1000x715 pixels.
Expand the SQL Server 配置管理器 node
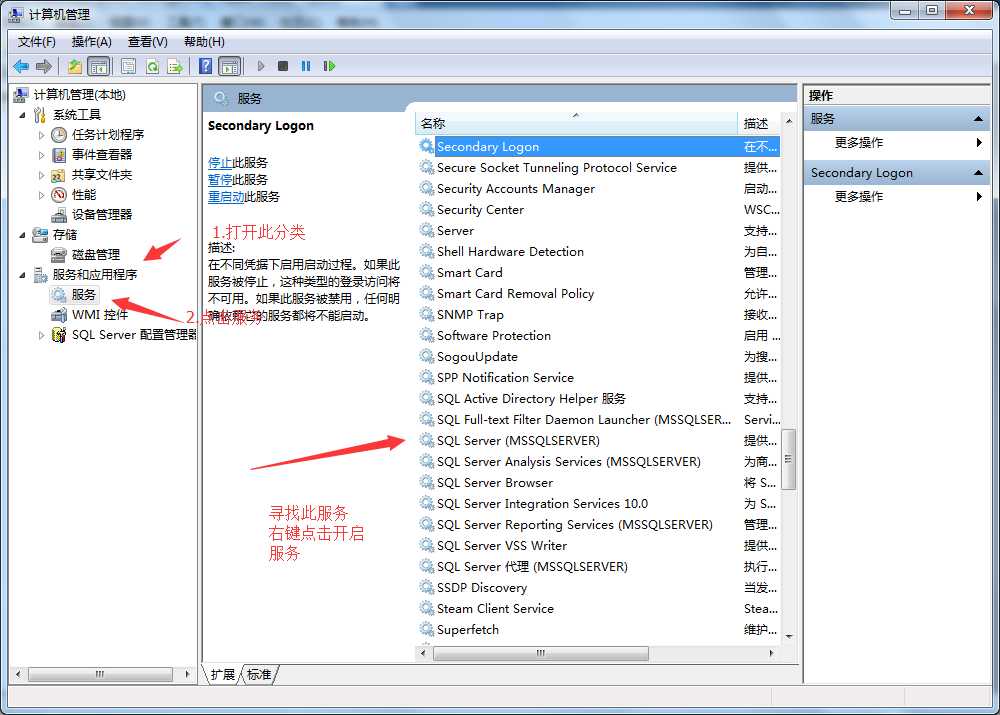(x=41, y=335)
